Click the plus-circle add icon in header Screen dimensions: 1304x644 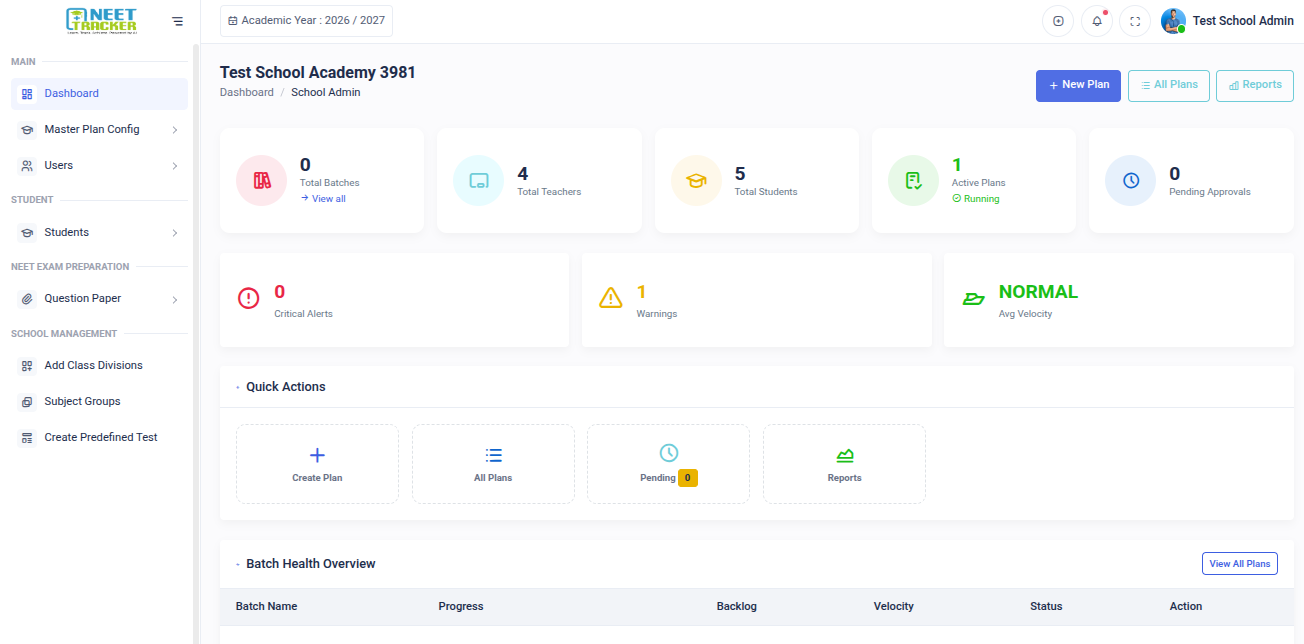[x=1058, y=21]
